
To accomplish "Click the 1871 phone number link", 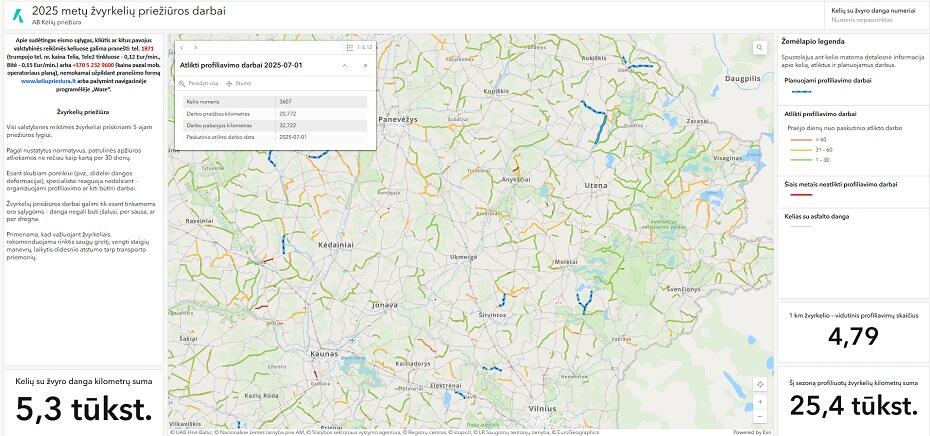I will [148, 47].
